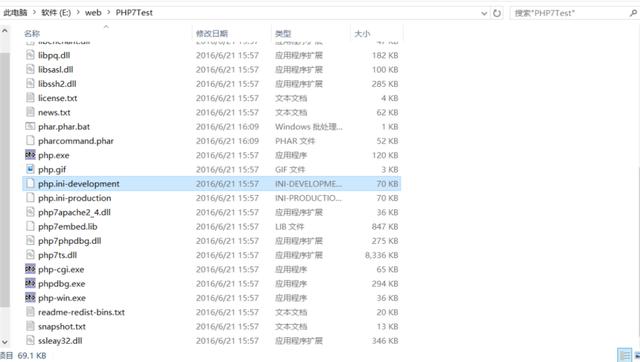Click the search magnifier icon

click(x=633, y=13)
